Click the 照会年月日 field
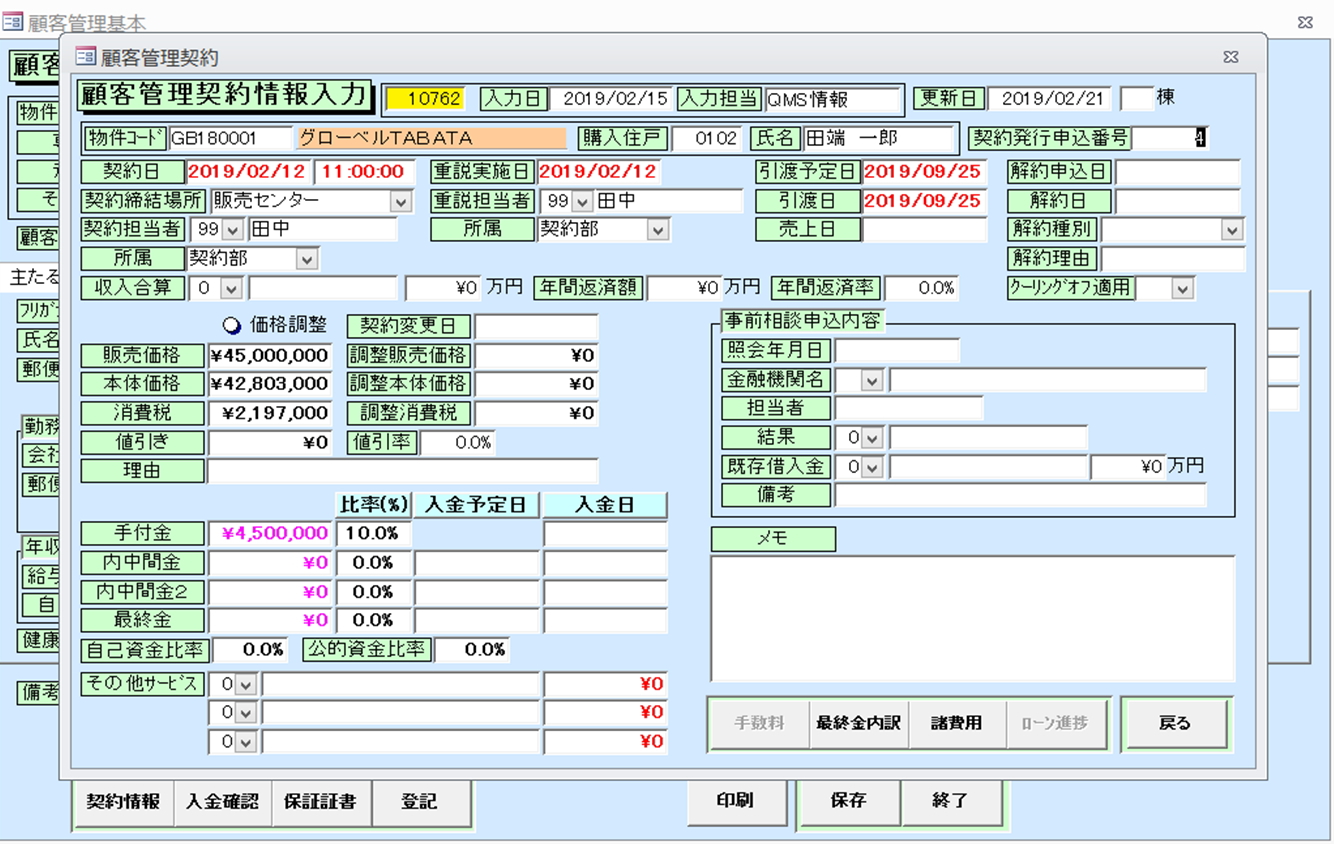Viewport: 1334px width, 844px height. click(x=897, y=351)
